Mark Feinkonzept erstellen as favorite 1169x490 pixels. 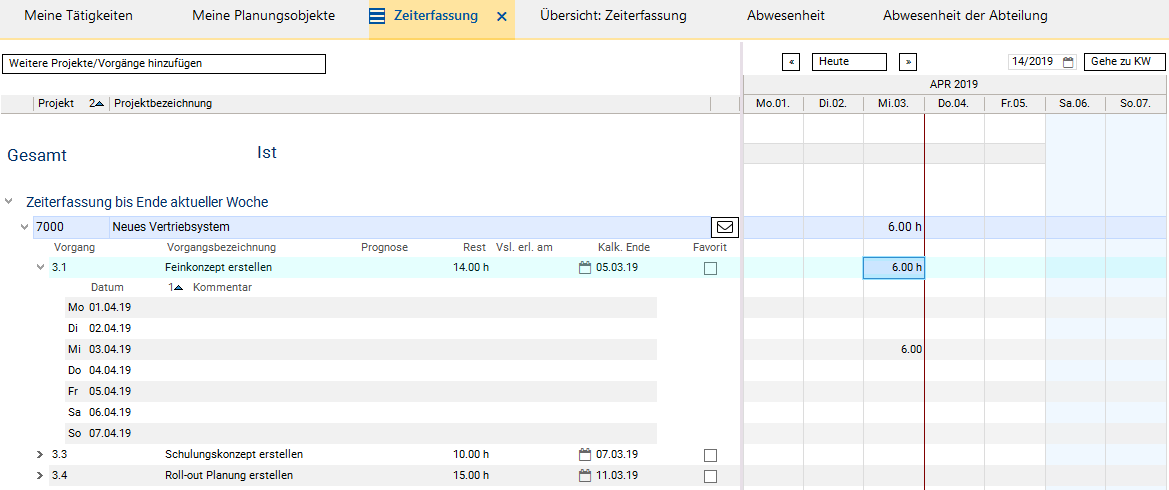coord(710,268)
